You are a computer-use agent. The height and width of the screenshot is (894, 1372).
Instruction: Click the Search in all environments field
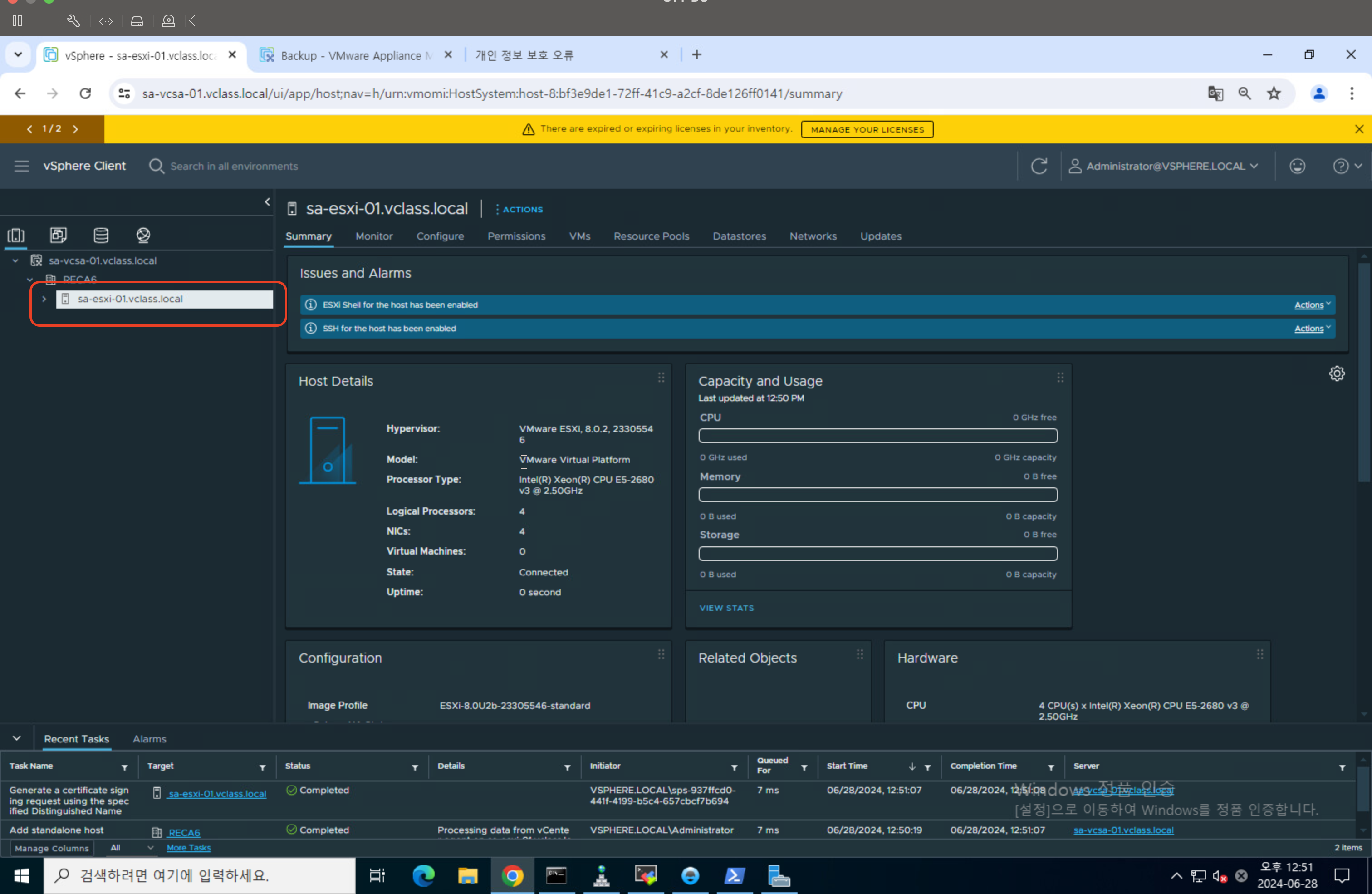(234, 166)
